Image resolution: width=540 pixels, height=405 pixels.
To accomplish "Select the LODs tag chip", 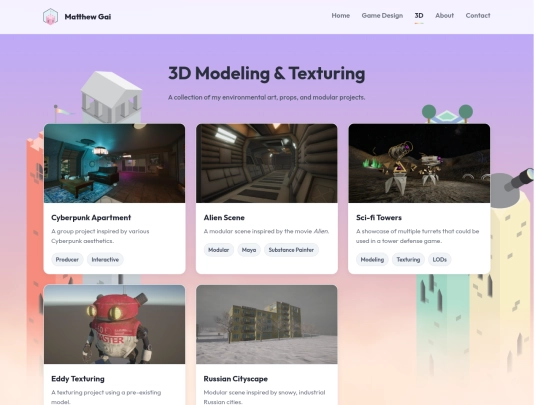I will (x=439, y=260).
